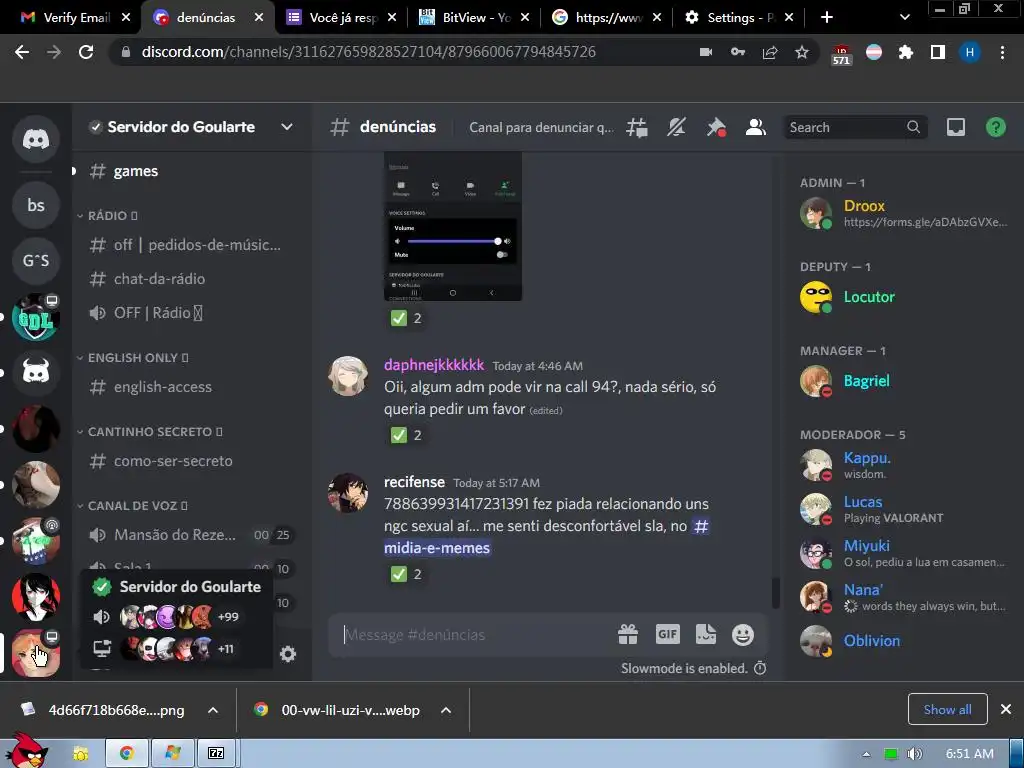This screenshot has width=1024, height=768.
Task: Open the GIF picker
Action: click(x=667, y=634)
